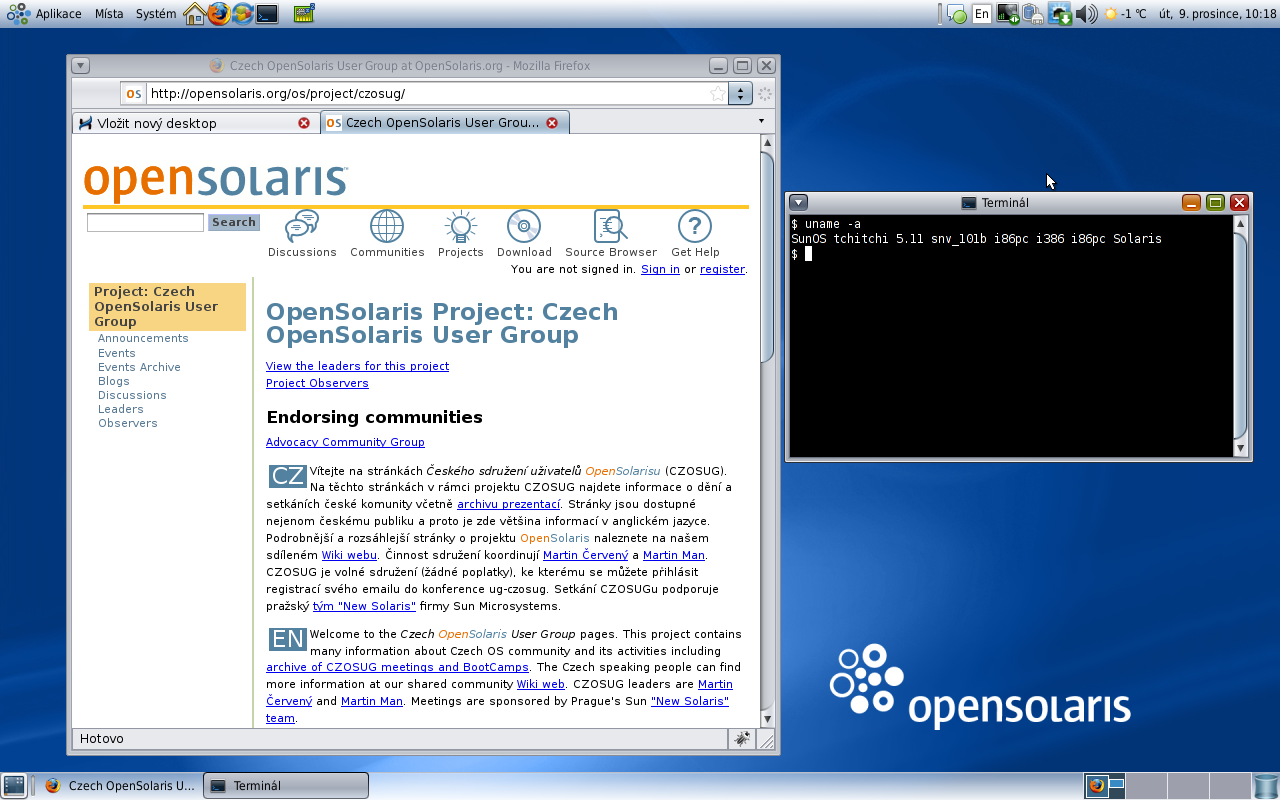
Task: Open the trash bin on bottom panel
Action: (1265, 786)
